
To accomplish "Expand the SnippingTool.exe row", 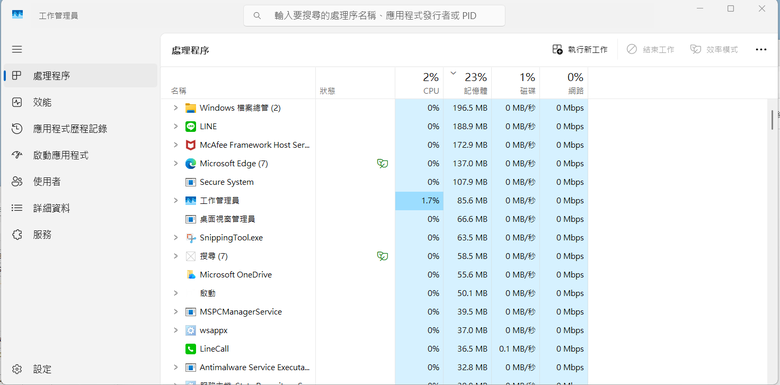I will pos(175,237).
